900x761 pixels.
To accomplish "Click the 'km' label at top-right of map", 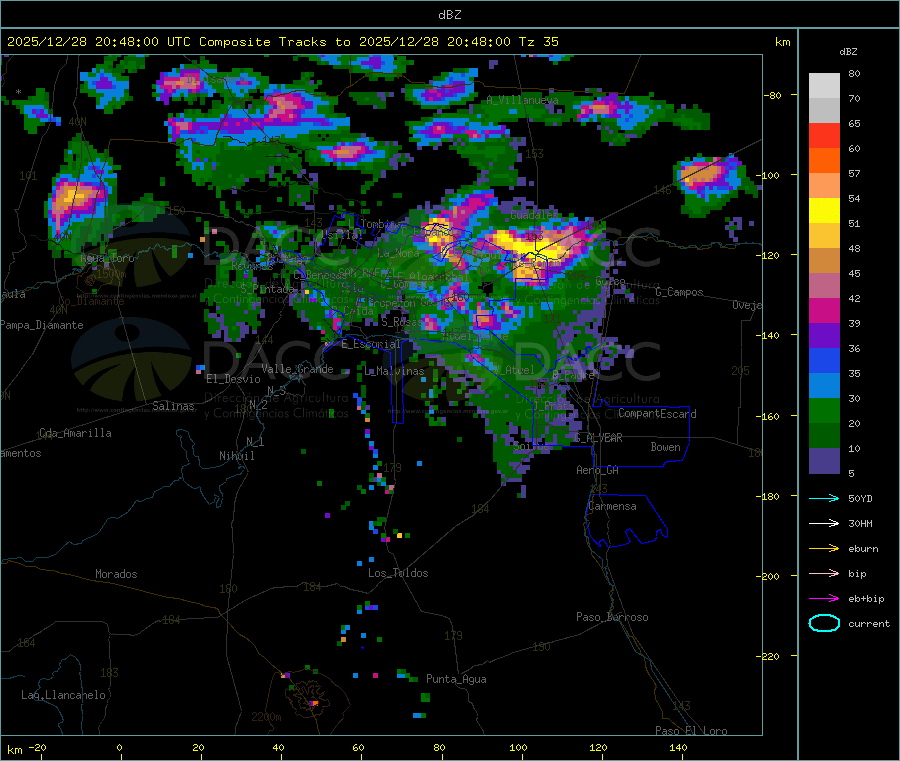I will 783,42.
